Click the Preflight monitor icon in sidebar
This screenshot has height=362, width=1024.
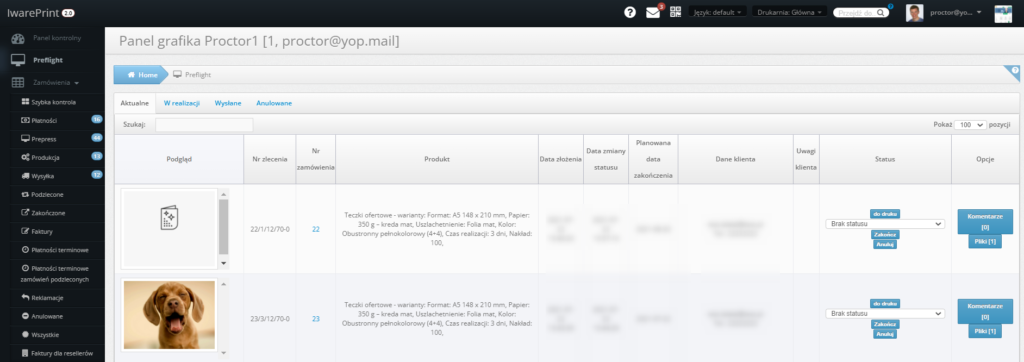[x=18, y=60]
